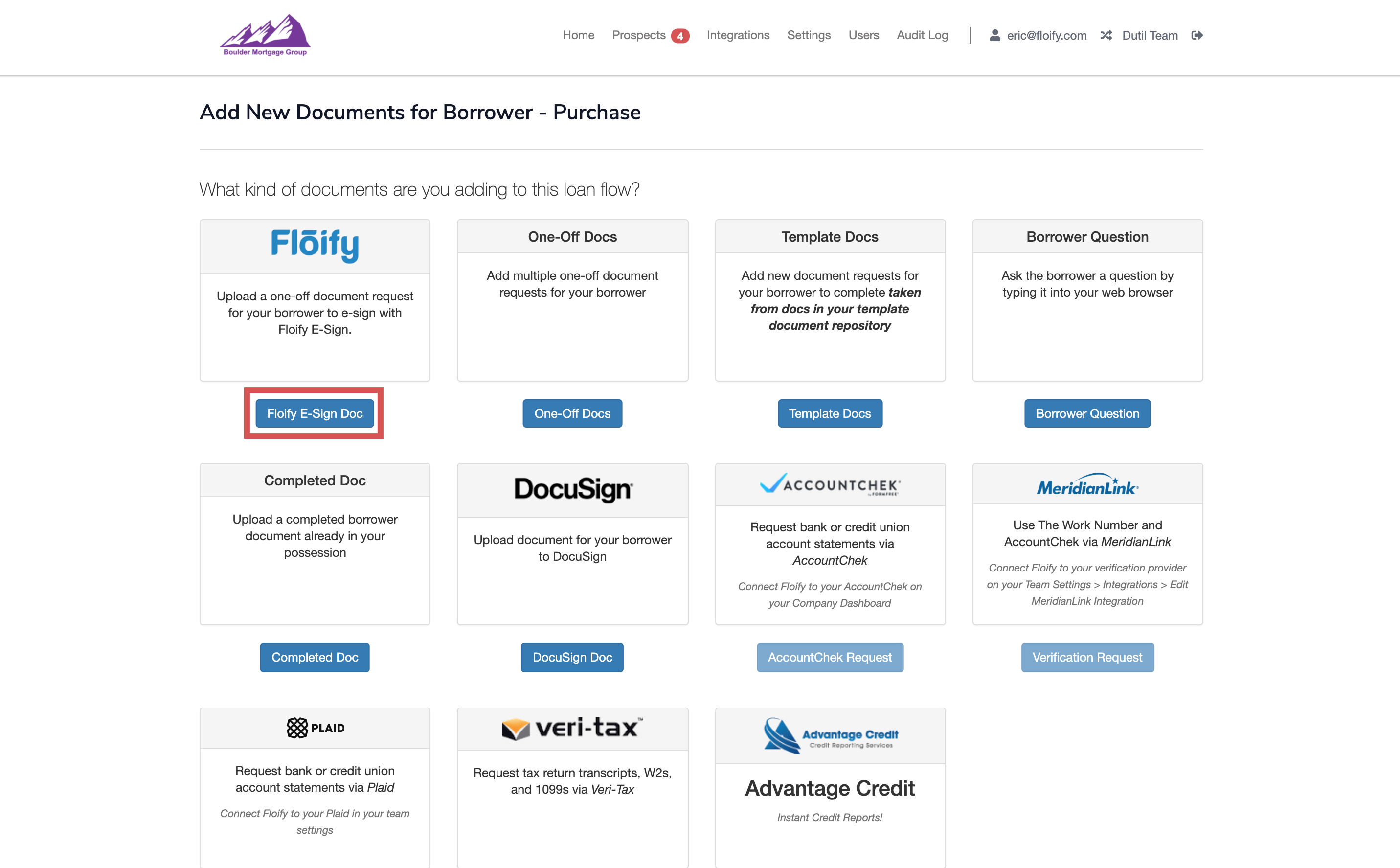Click the switch team shuffle icon
The width and height of the screenshot is (1400, 868).
(1106, 36)
